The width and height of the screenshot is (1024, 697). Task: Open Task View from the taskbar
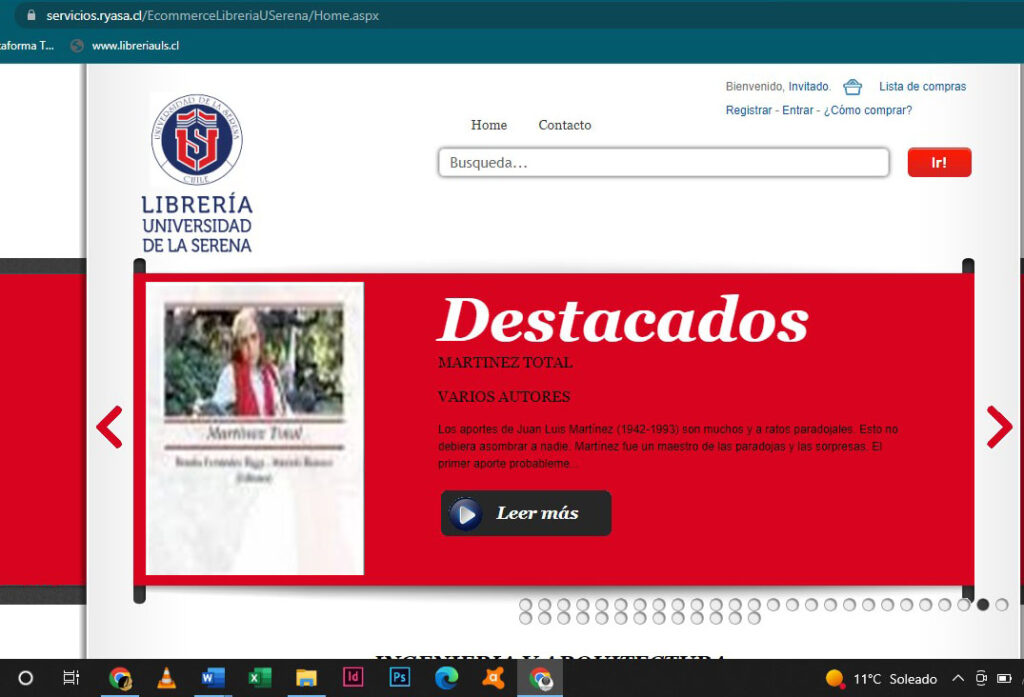[70, 678]
